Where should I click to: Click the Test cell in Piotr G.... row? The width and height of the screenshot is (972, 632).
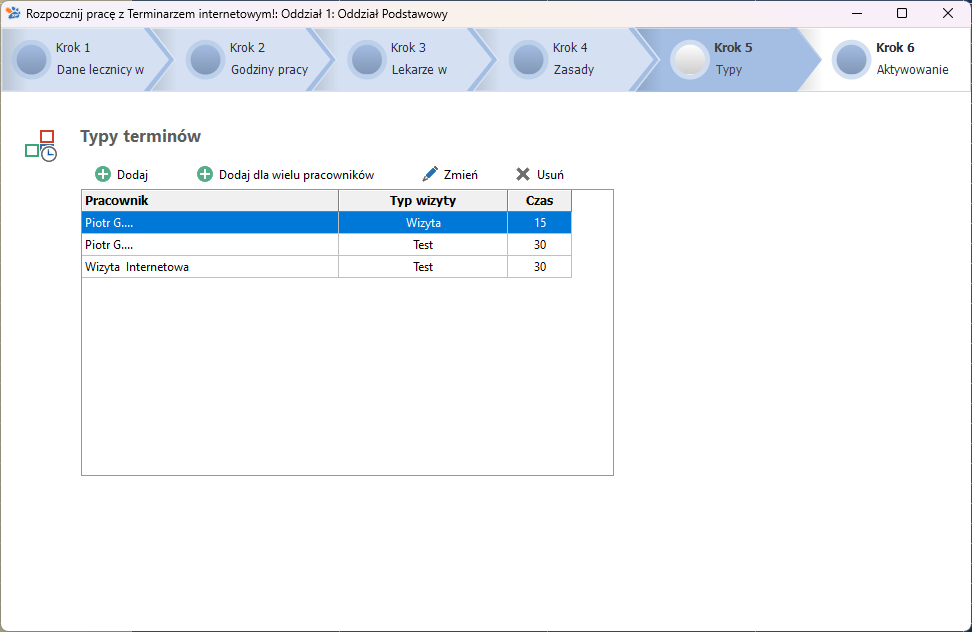pyautogui.click(x=423, y=245)
